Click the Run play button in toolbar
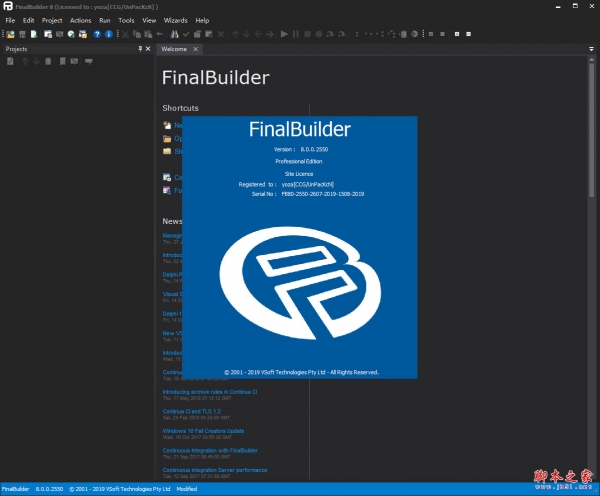This screenshot has height=496, width=600. pos(284,34)
